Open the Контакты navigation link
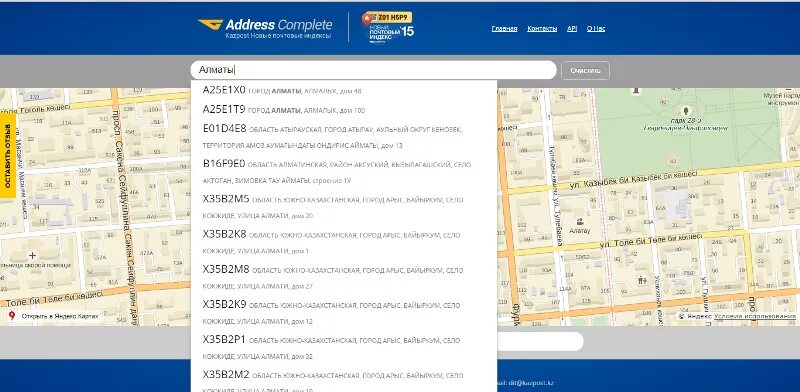This screenshot has height=392, width=800. (542, 29)
